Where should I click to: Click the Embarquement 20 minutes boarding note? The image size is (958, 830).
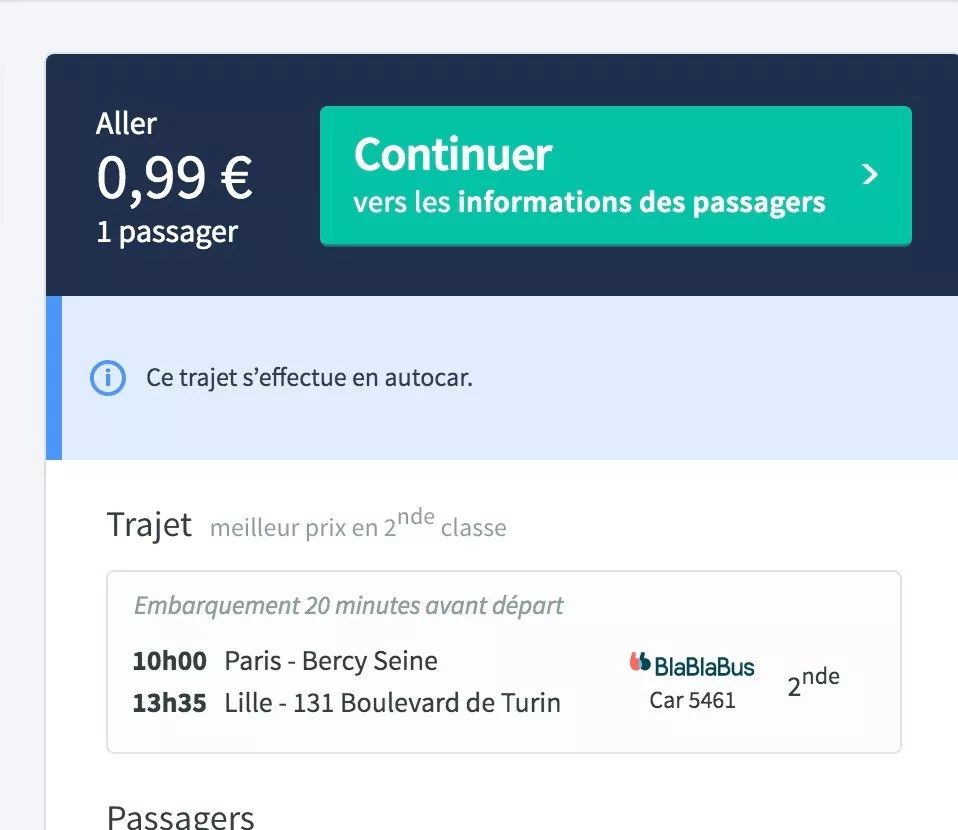click(x=348, y=606)
